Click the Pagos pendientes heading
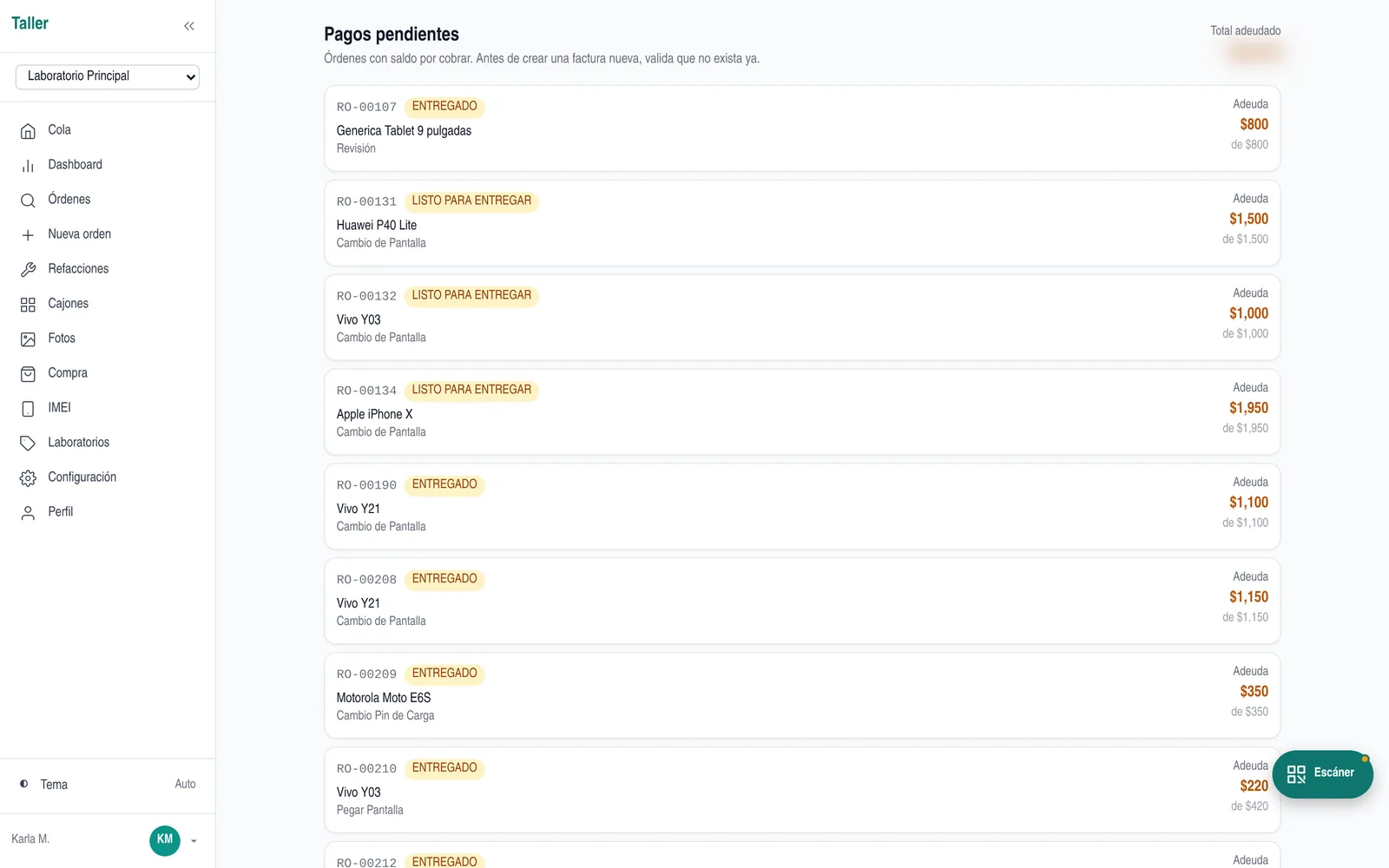This screenshot has width=1389, height=868. point(392,35)
